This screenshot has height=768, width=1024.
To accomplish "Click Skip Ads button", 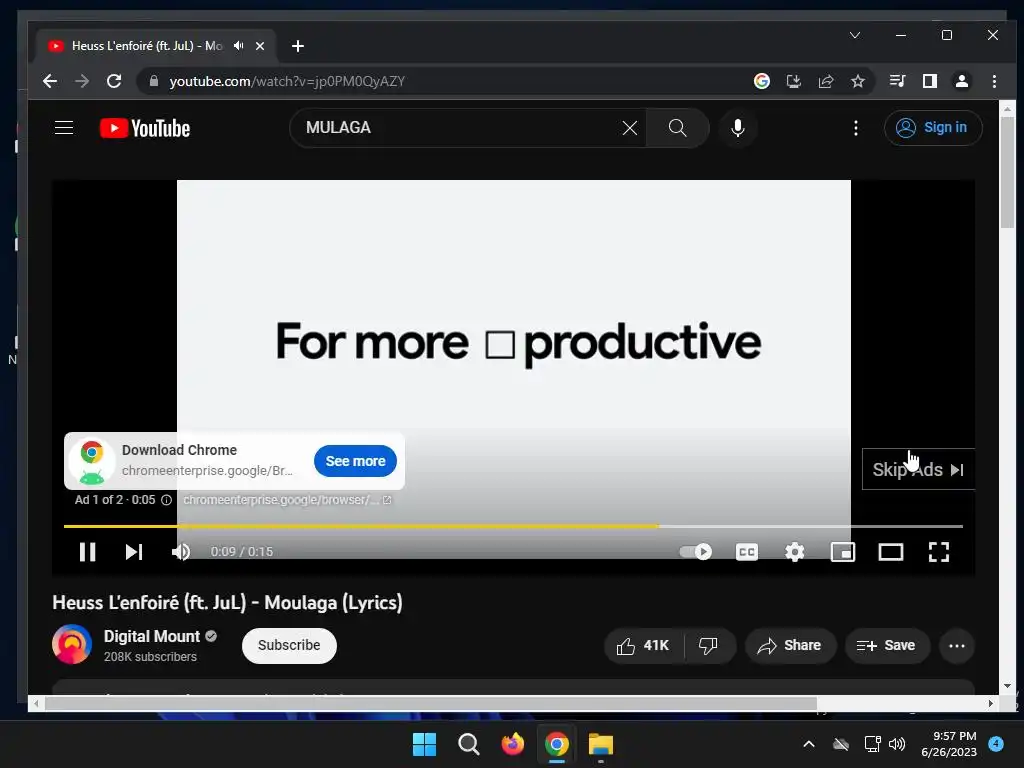I will click(918, 470).
